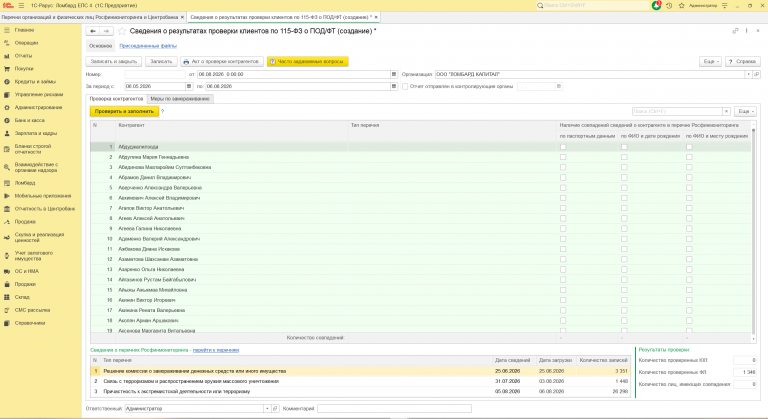Image resolution: width=768 pixels, height=419 pixels.
Task: Open Мобильные приложения section
Action: (43, 196)
